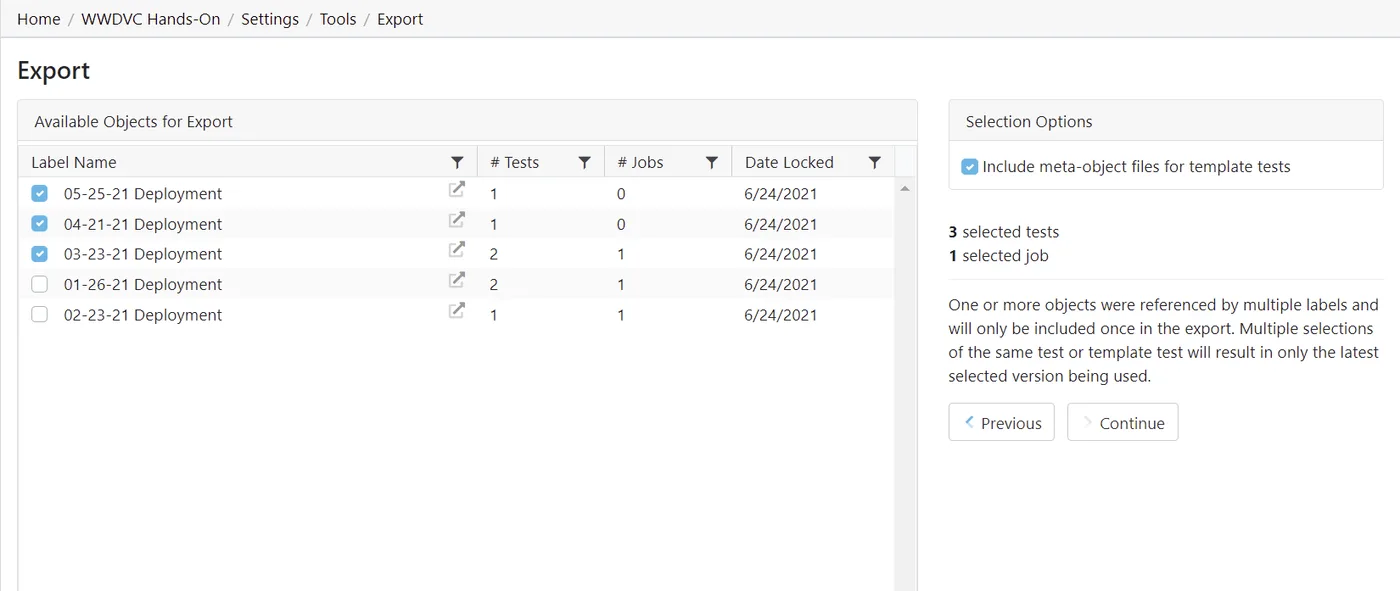
Task: Filter the Date Locked column
Action: tap(875, 162)
